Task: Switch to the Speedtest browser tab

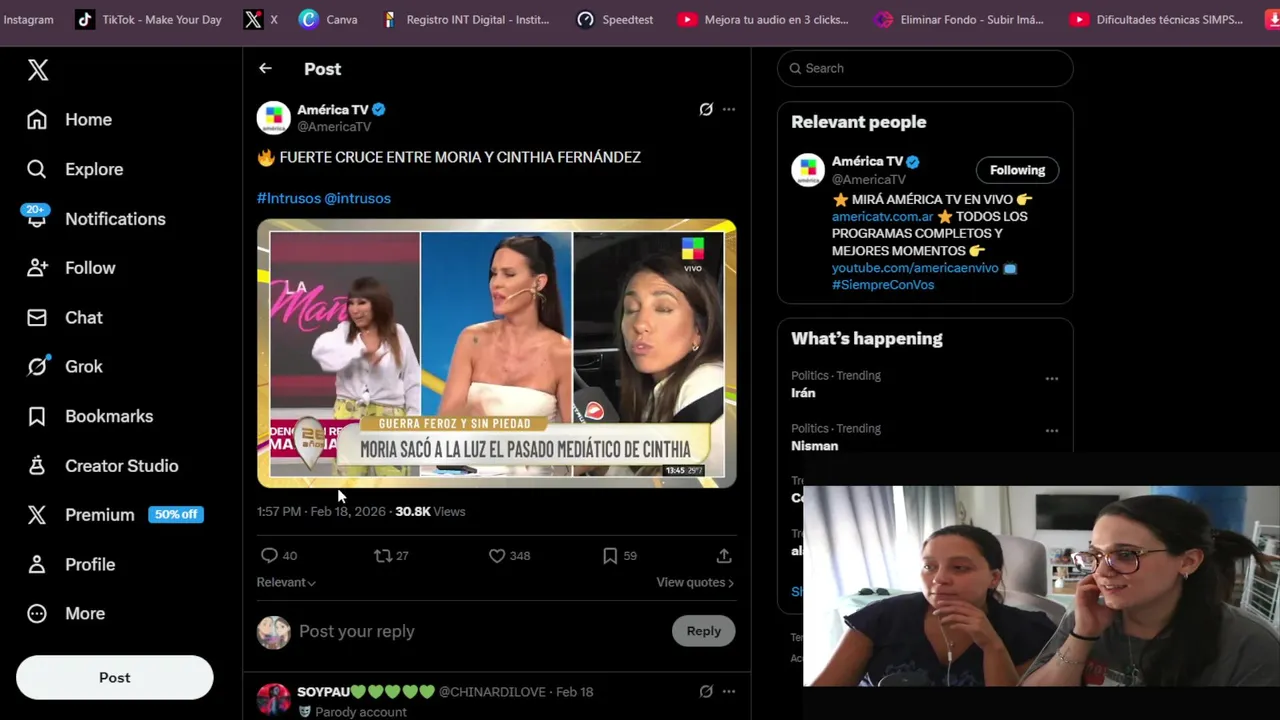Action: point(615,19)
